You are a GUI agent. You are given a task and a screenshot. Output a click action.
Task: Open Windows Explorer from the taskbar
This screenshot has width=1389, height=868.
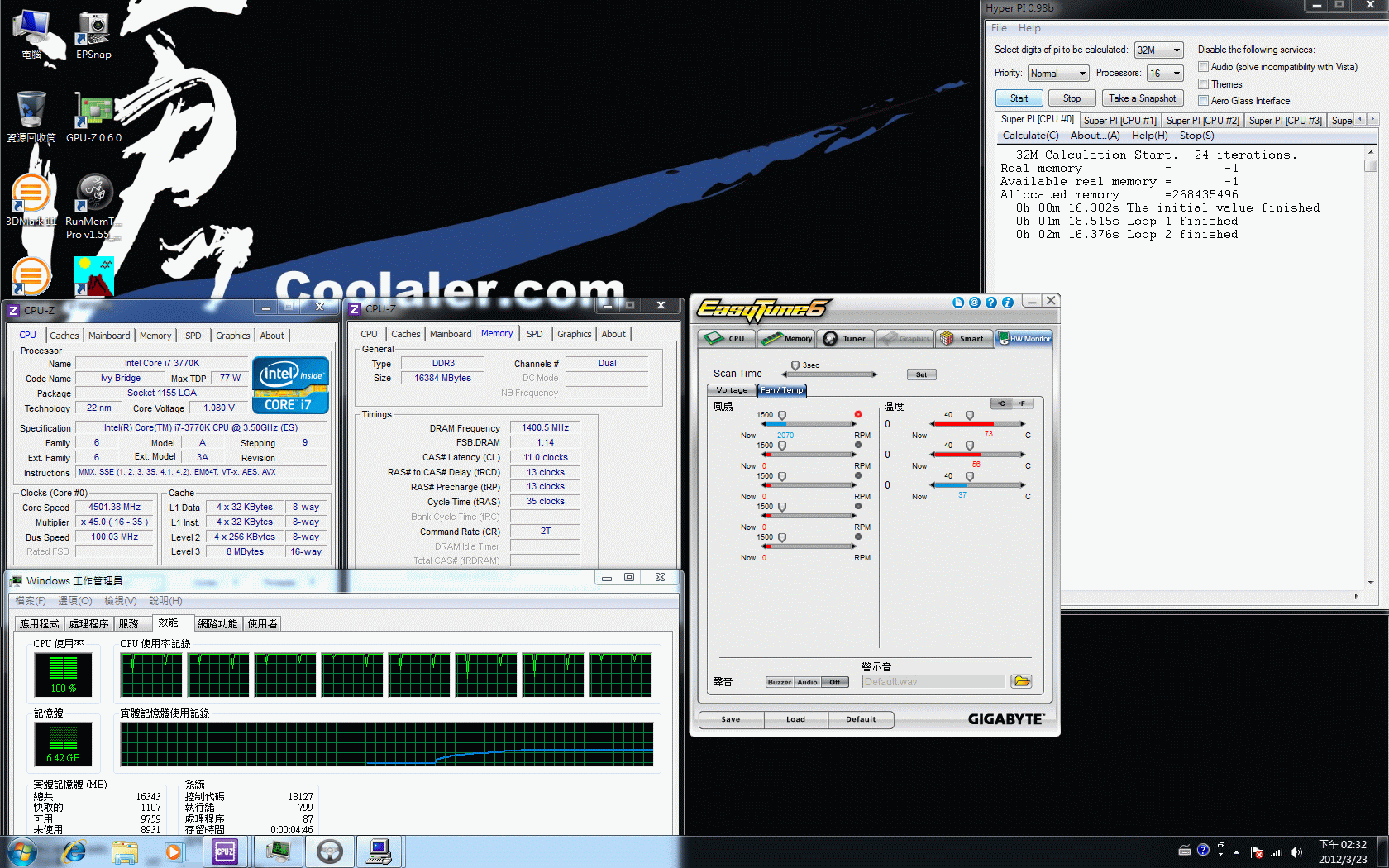point(125,851)
